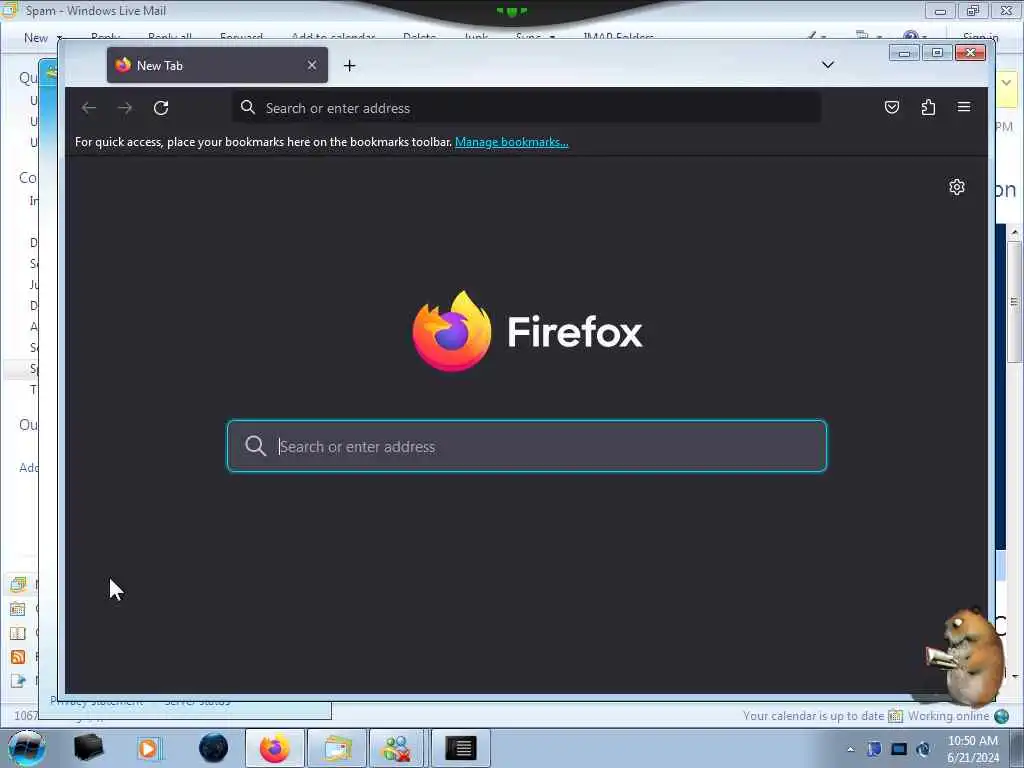Open taskbar clock showing 10:50 AM

coord(972,749)
